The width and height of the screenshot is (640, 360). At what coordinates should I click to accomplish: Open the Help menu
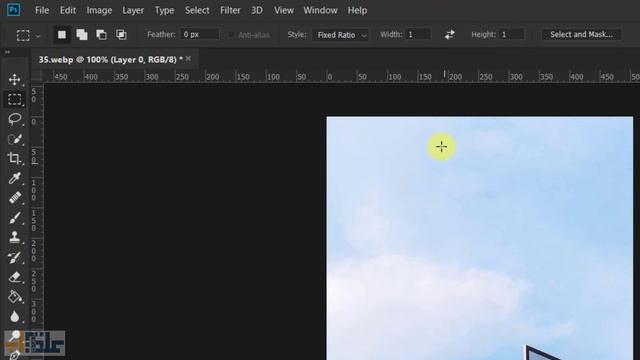[357, 10]
